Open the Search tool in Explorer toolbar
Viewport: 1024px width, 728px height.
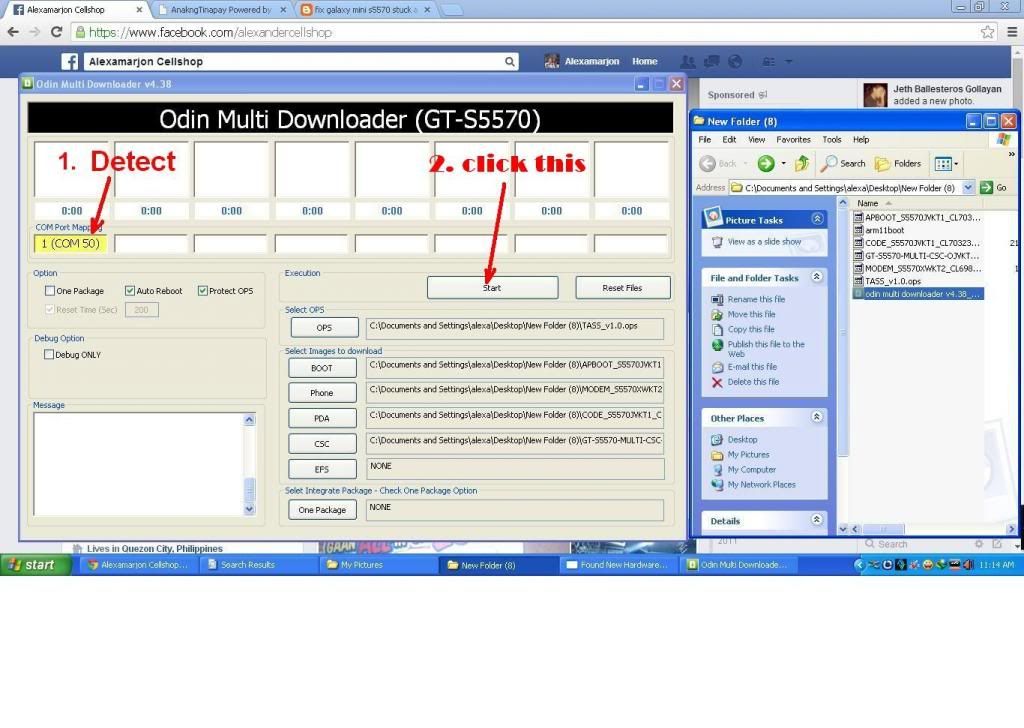843,163
